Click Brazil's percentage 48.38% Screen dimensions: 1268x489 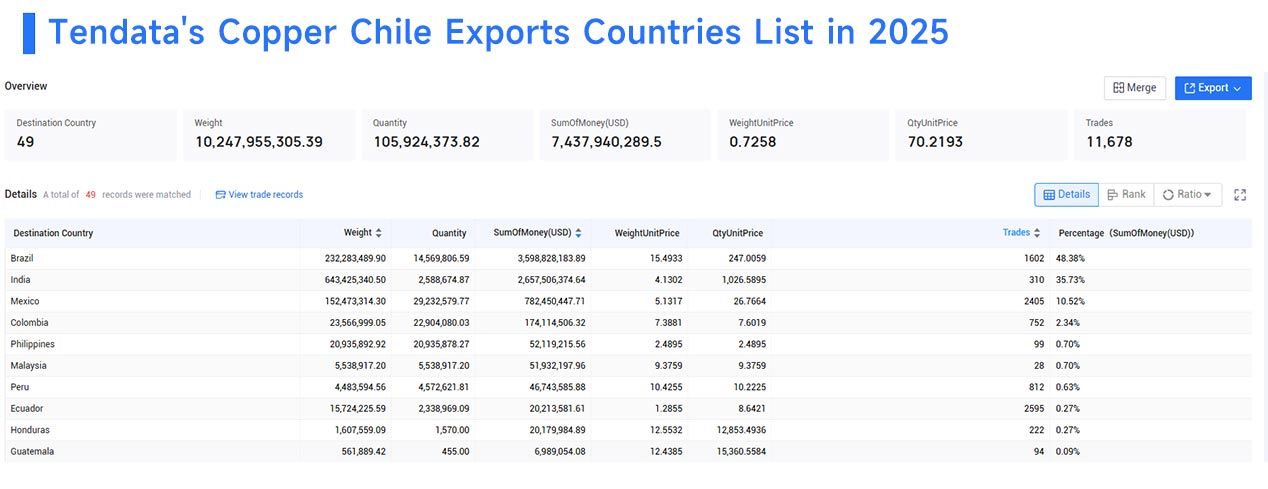[1071, 258]
